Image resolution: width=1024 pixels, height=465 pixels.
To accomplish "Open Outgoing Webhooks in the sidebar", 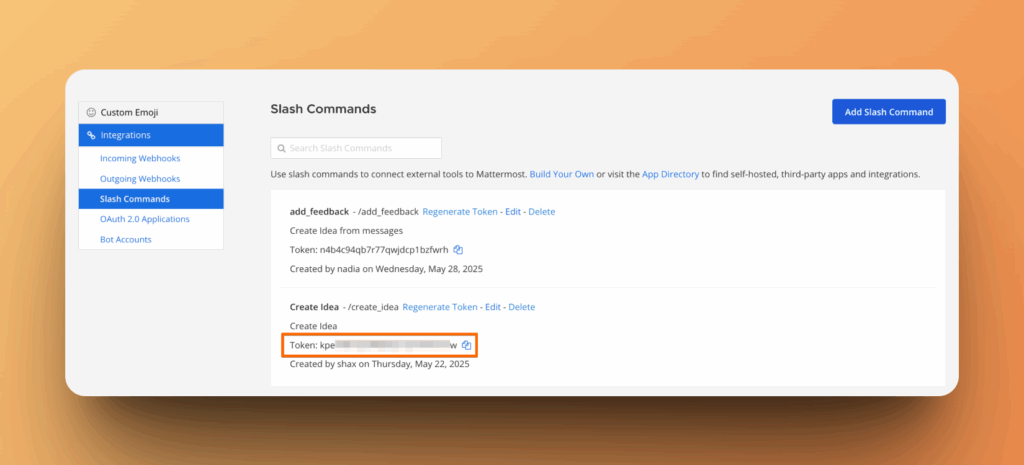I will point(140,178).
